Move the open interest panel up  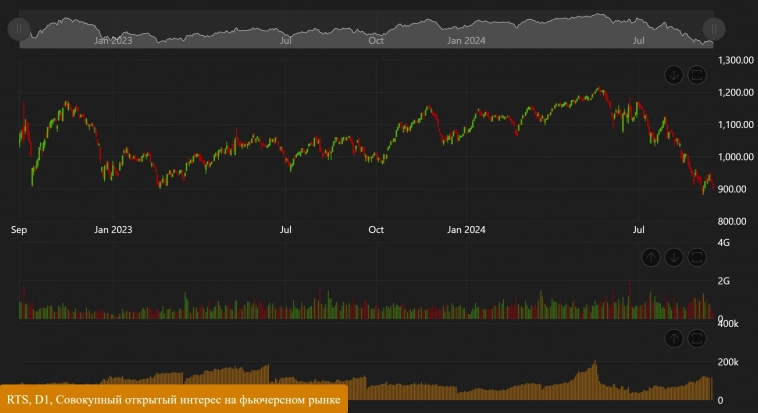click(x=674, y=338)
